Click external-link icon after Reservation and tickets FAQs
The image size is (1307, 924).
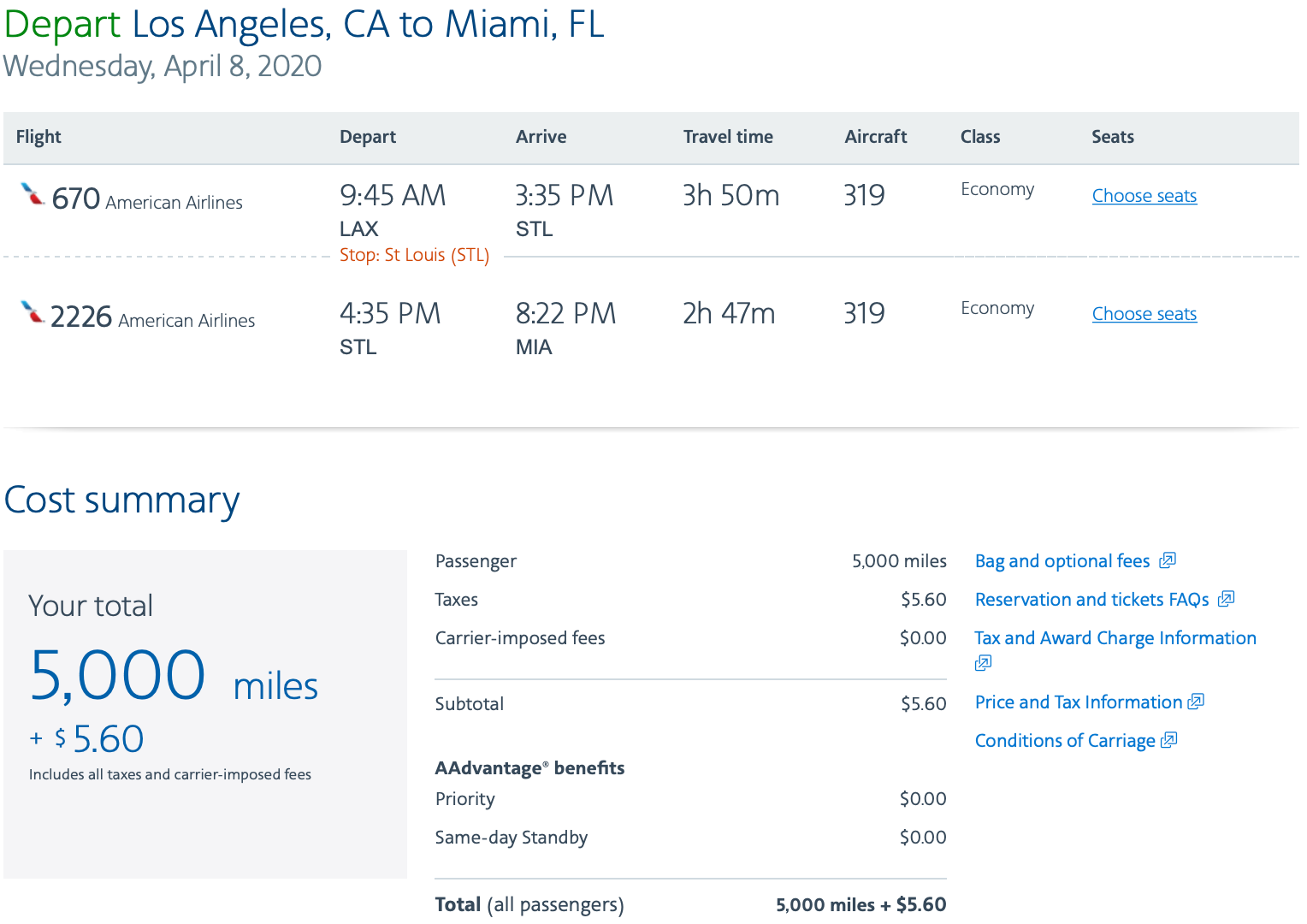point(1226,599)
